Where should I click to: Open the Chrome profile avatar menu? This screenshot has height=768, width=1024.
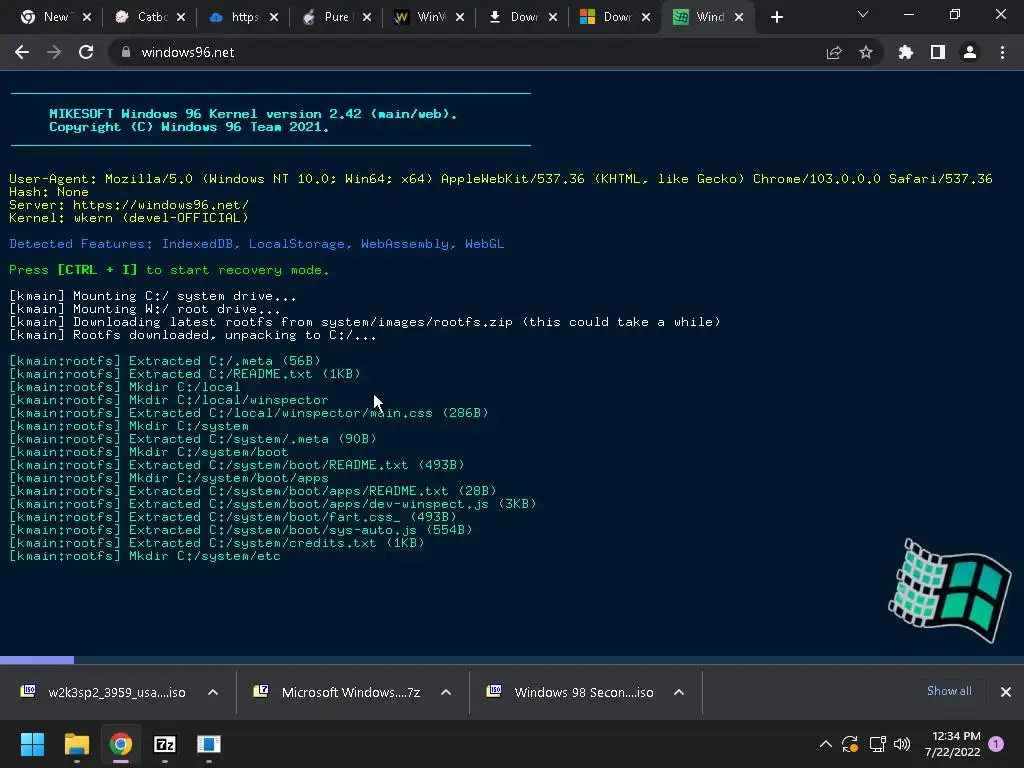pyautogui.click(x=970, y=52)
